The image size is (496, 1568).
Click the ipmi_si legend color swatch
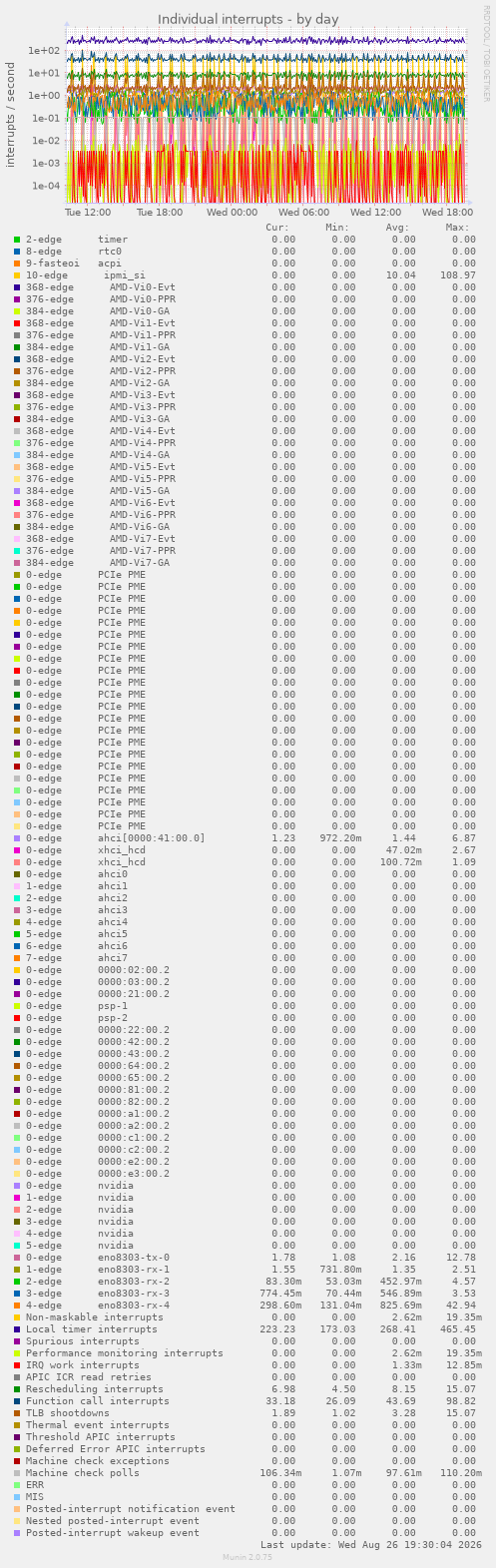pos(17,275)
